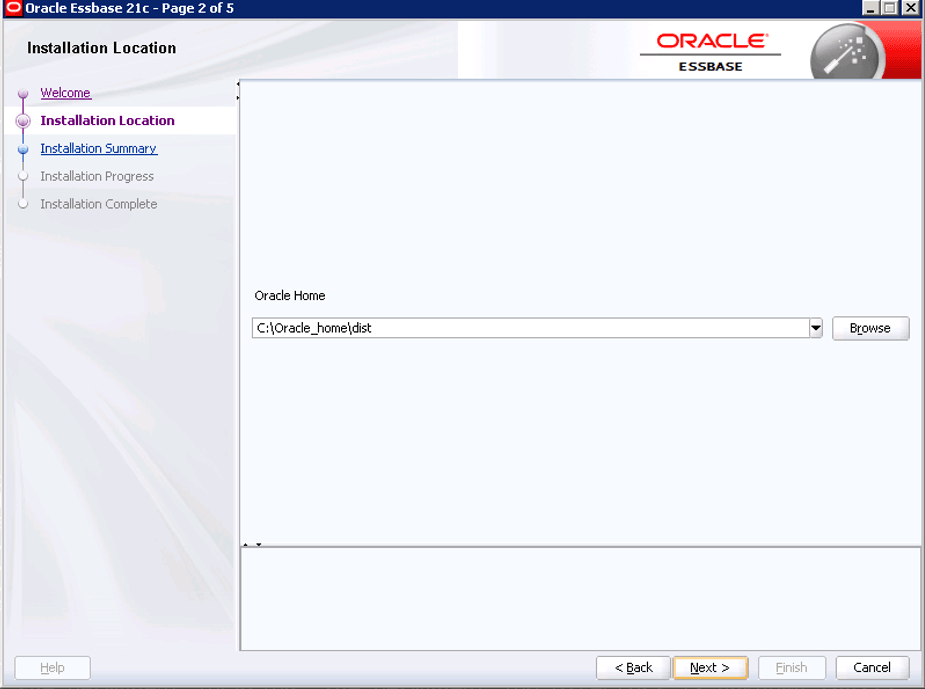Click the disabled Finish button
The image size is (925, 689).
click(x=792, y=668)
